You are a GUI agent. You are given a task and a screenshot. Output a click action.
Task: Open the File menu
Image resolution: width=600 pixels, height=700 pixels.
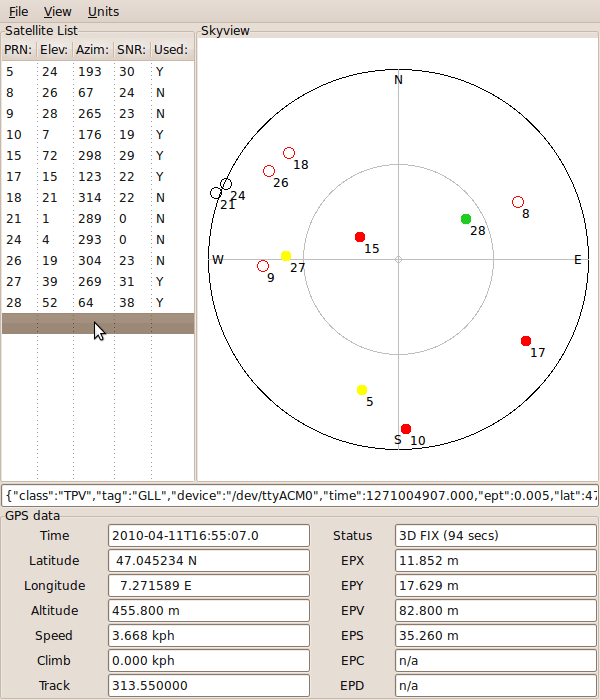(x=18, y=12)
